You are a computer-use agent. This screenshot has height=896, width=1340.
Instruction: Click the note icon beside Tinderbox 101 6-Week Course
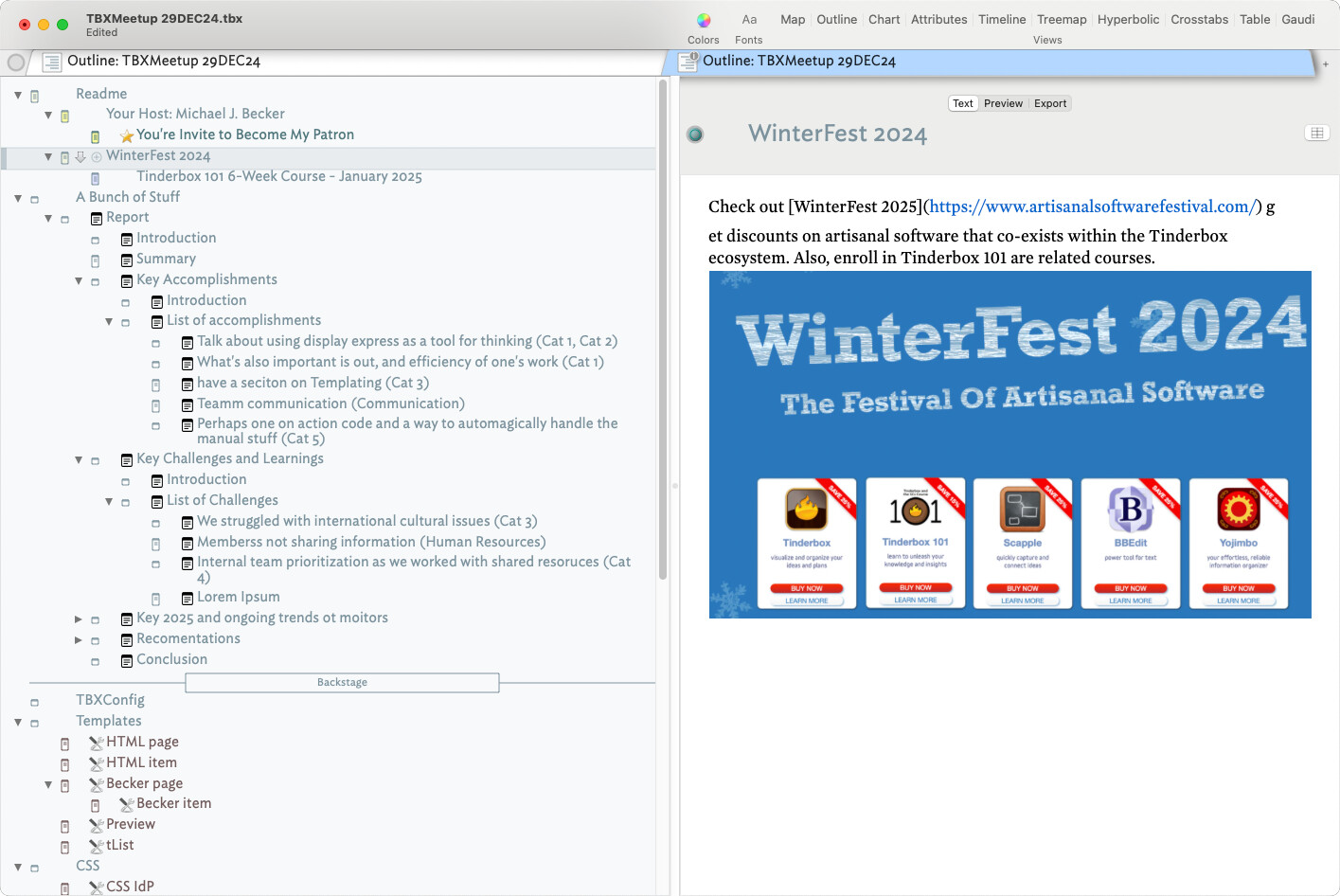tap(96, 178)
